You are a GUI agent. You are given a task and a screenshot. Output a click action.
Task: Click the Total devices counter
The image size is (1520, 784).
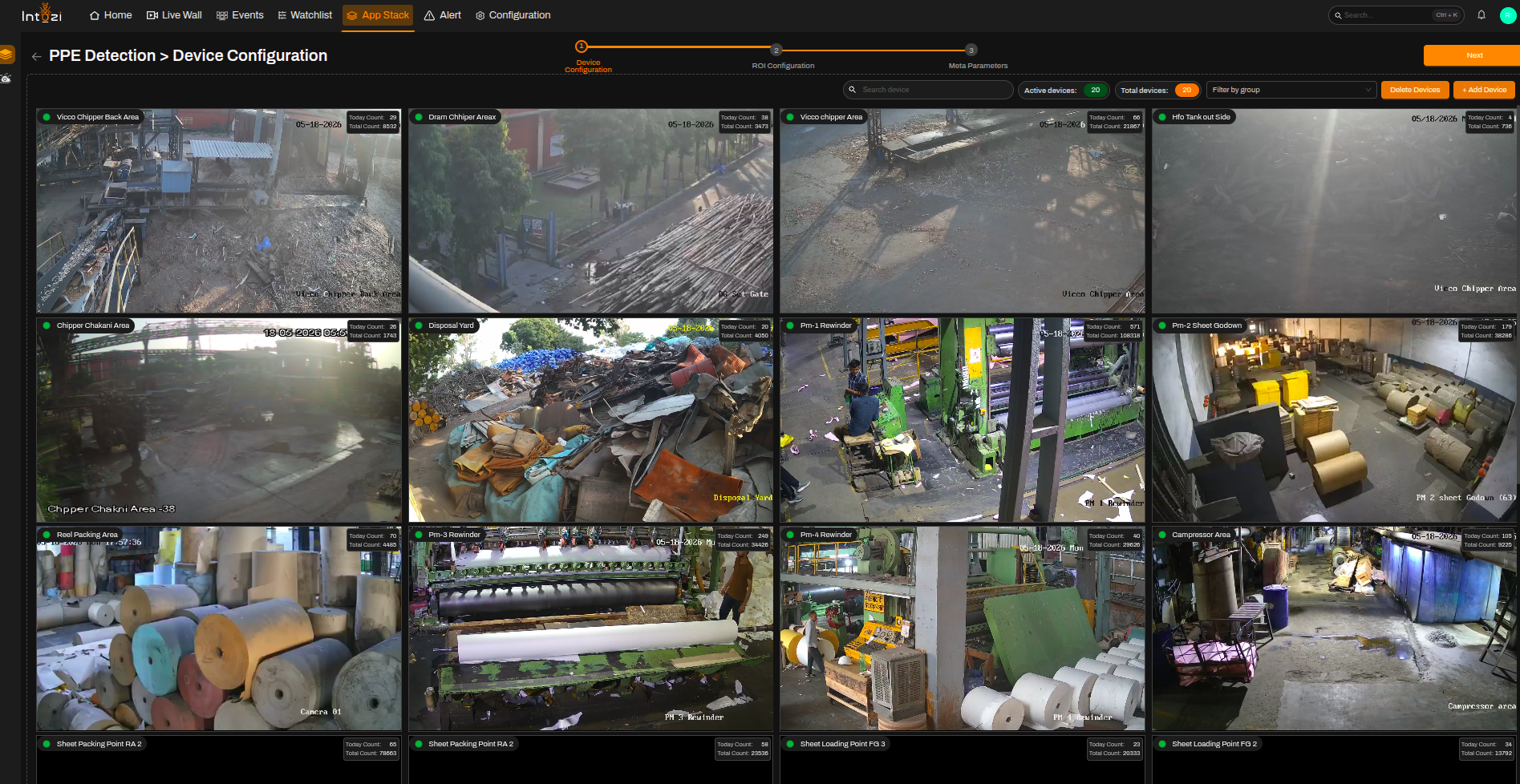[1157, 90]
